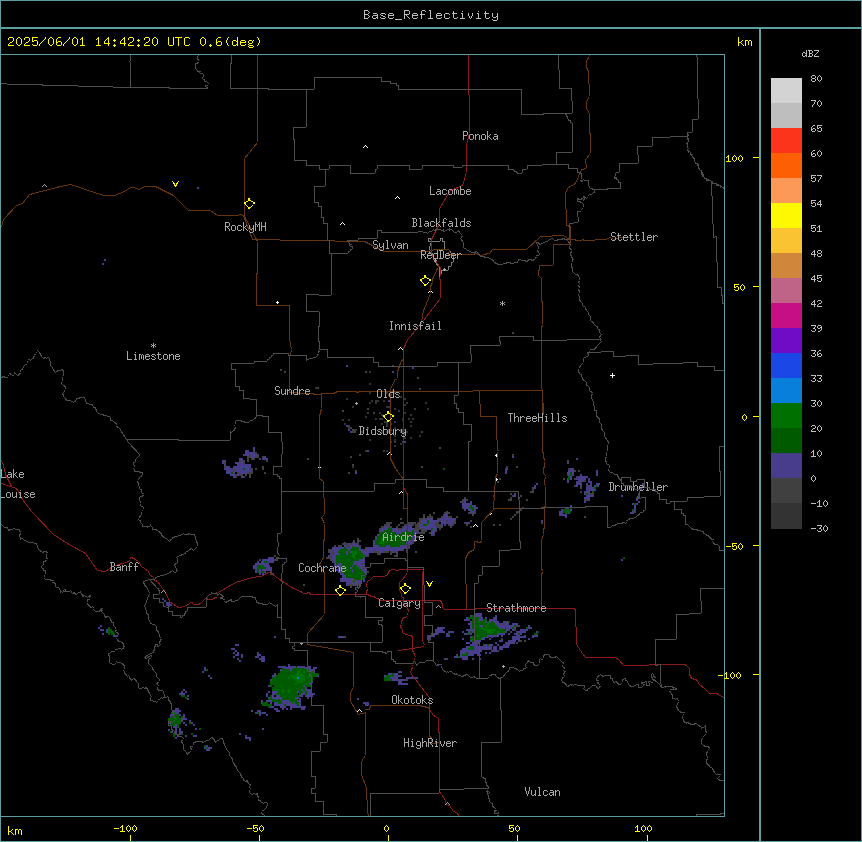
Task: Click the ThreeHills label
Action: coord(537,418)
